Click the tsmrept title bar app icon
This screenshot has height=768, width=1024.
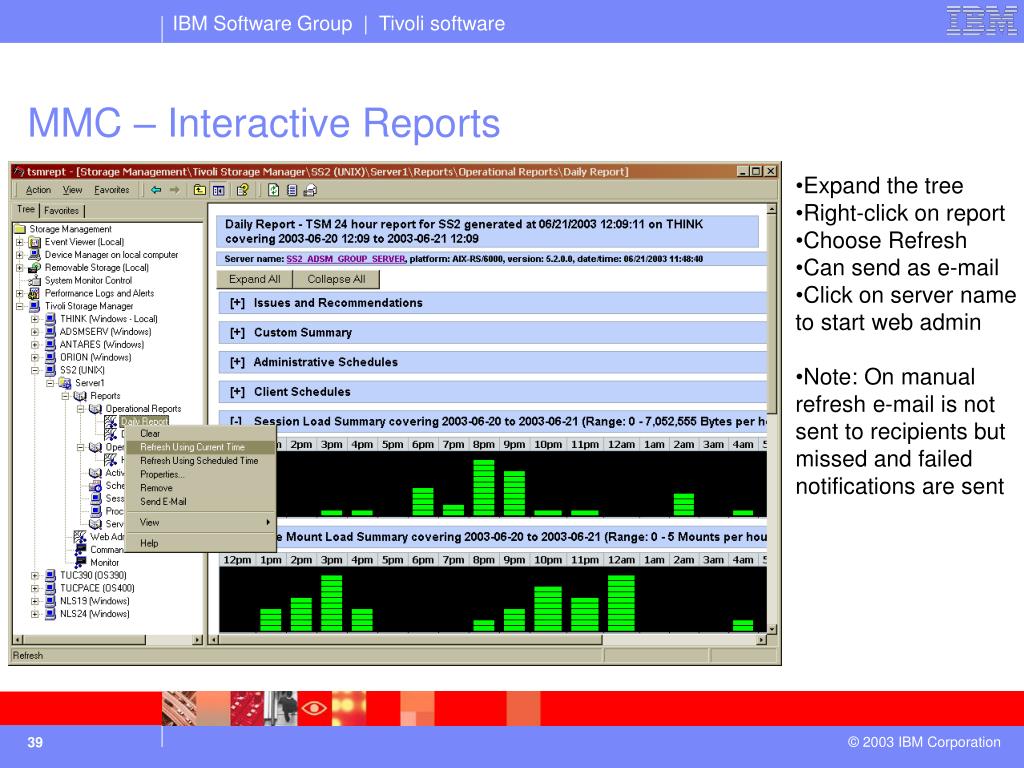pyautogui.click(x=19, y=172)
